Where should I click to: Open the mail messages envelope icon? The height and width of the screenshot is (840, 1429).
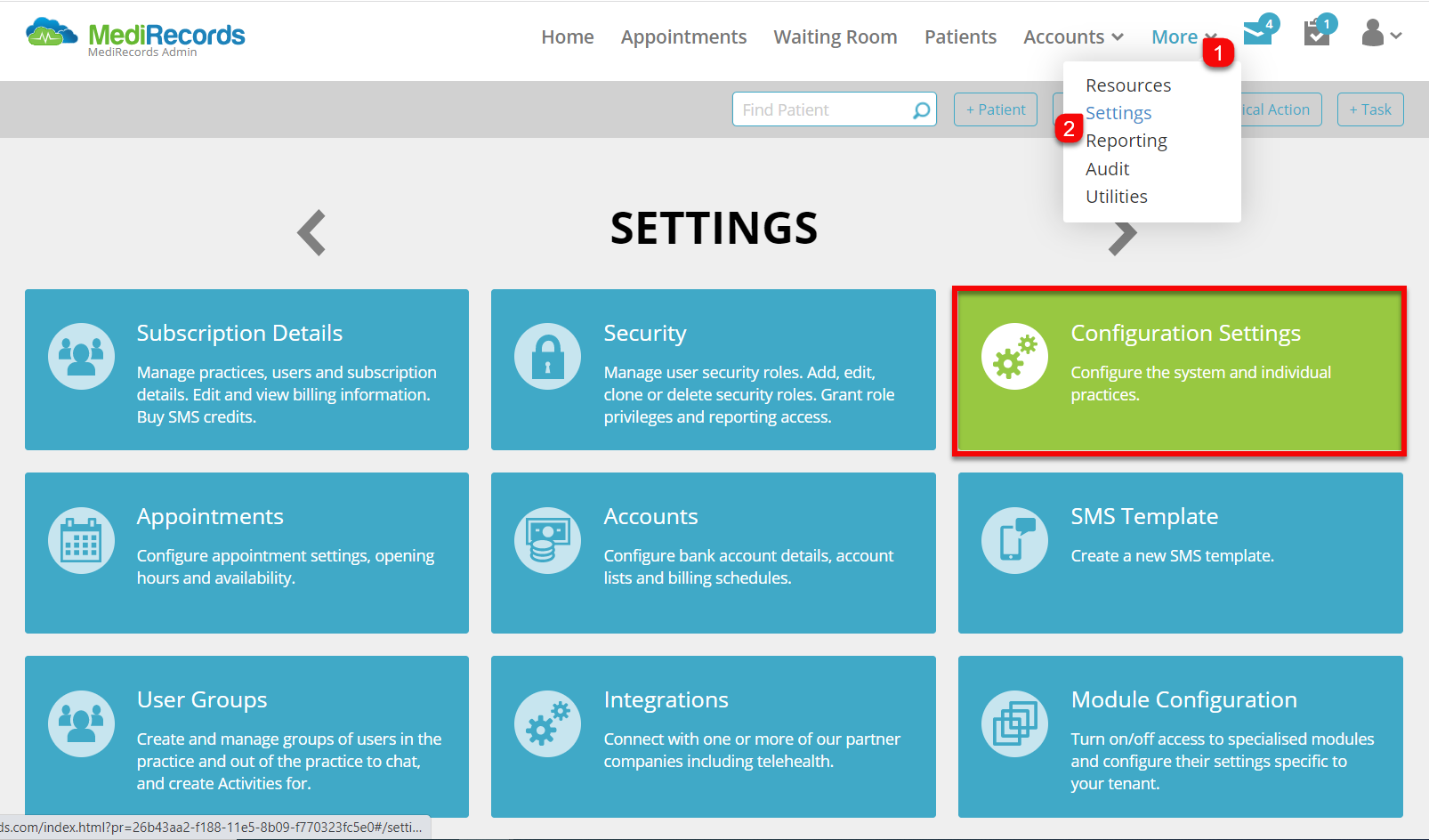tap(1258, 33)
